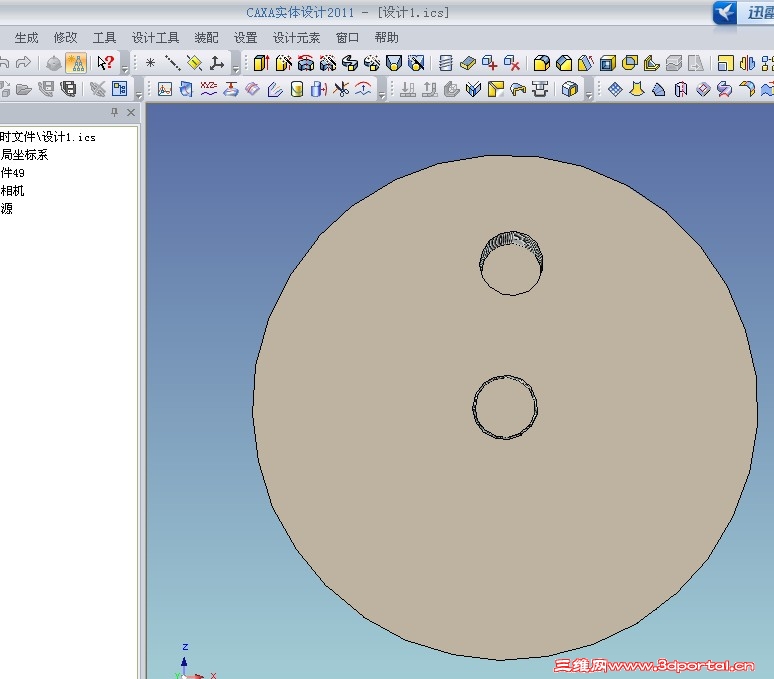Open file with the folder icon
Image resolution: width=774 pixels, height=679 pixels.
(x=23, y=89)
